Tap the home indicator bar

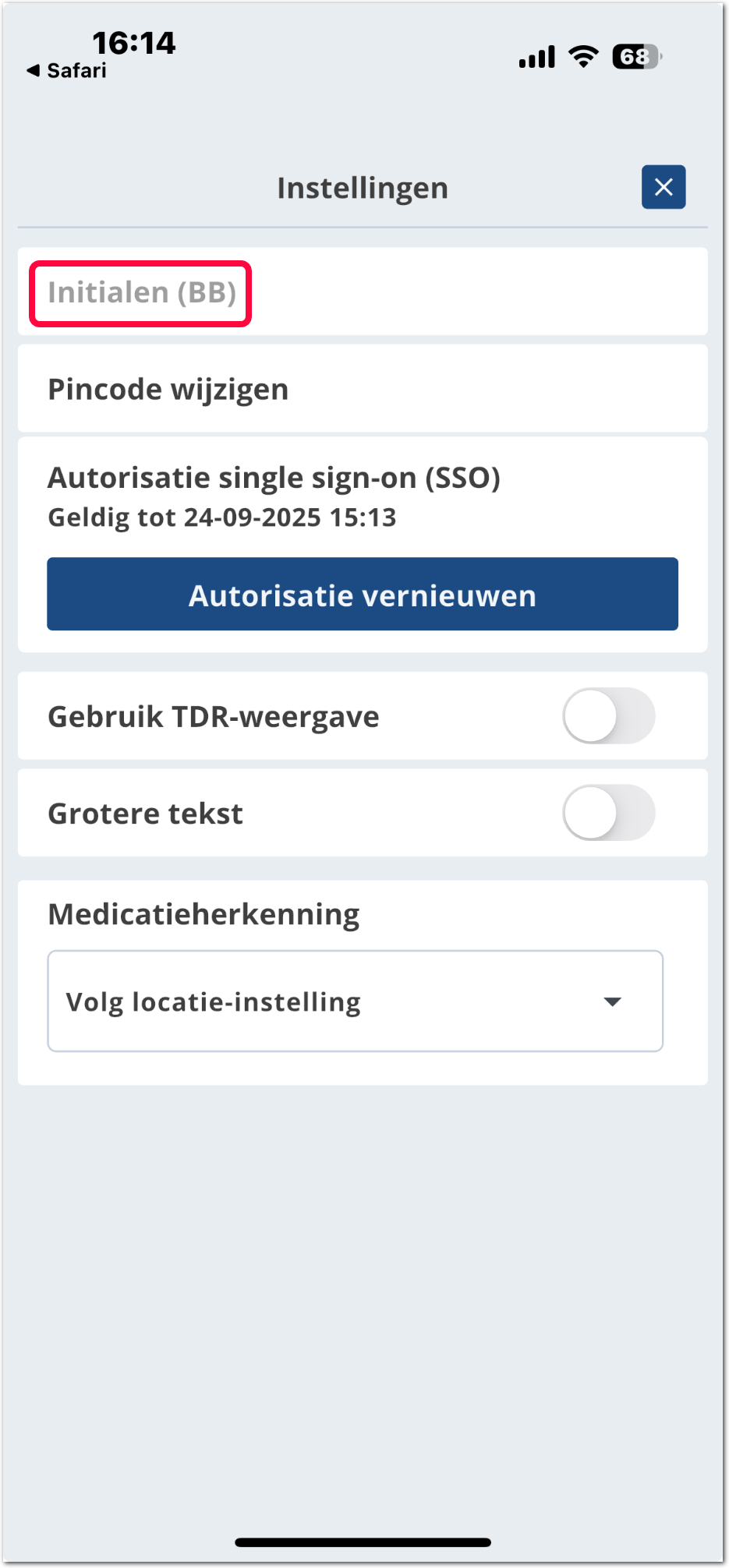click(x=363, y=1542)
